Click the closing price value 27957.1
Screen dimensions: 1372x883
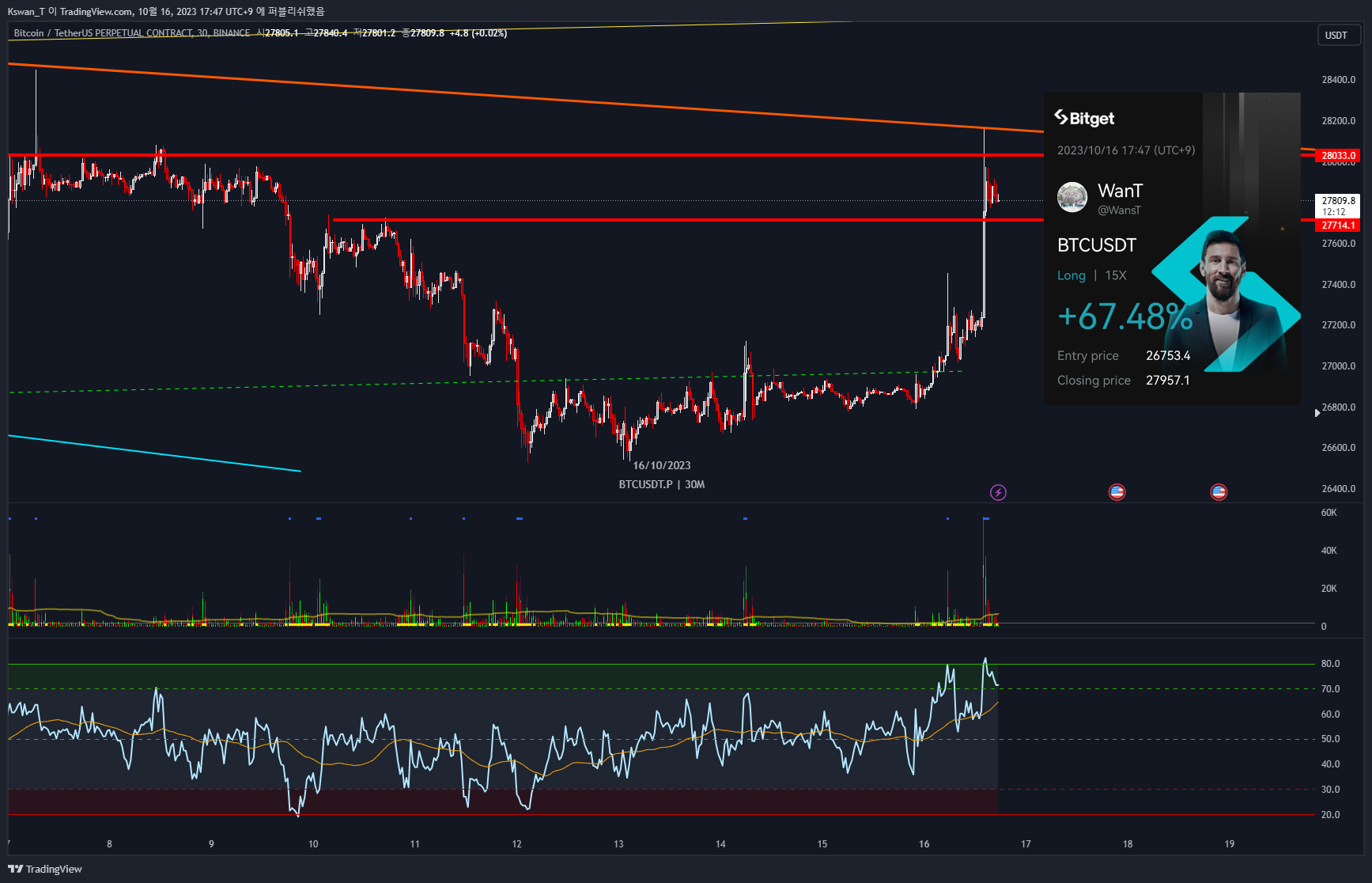[x=1168, y=381]
